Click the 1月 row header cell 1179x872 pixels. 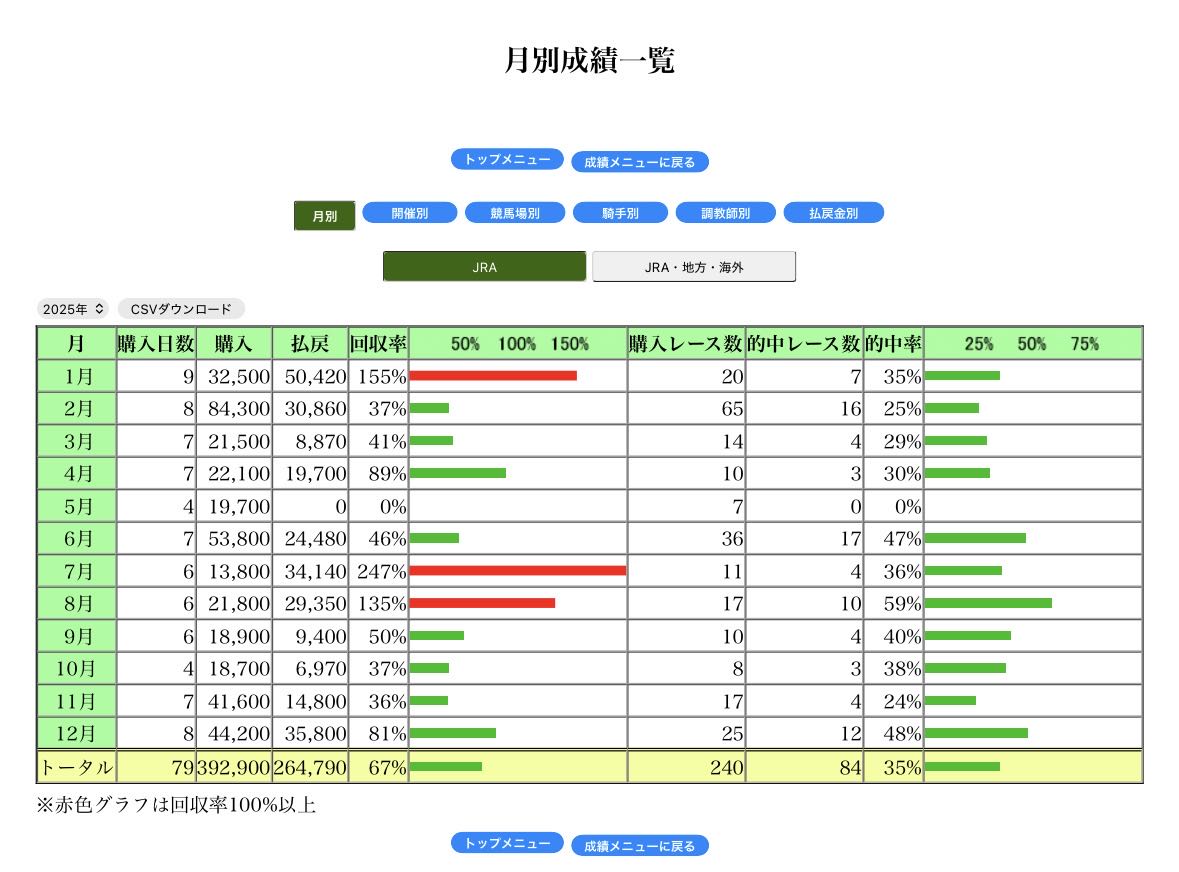tap(77, 376)
